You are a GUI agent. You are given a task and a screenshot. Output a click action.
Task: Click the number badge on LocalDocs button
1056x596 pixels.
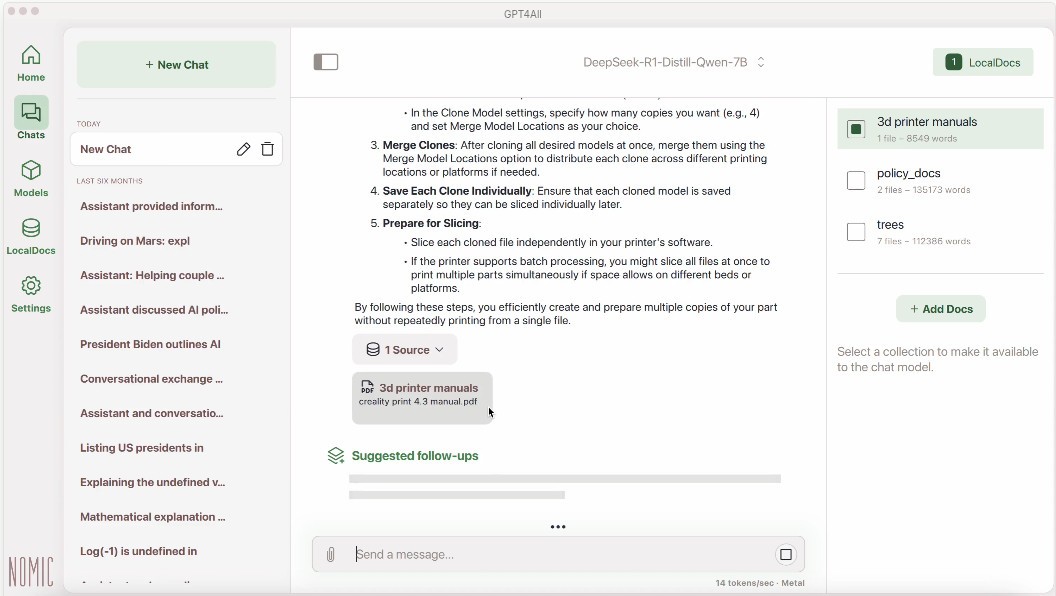[954, 63]
